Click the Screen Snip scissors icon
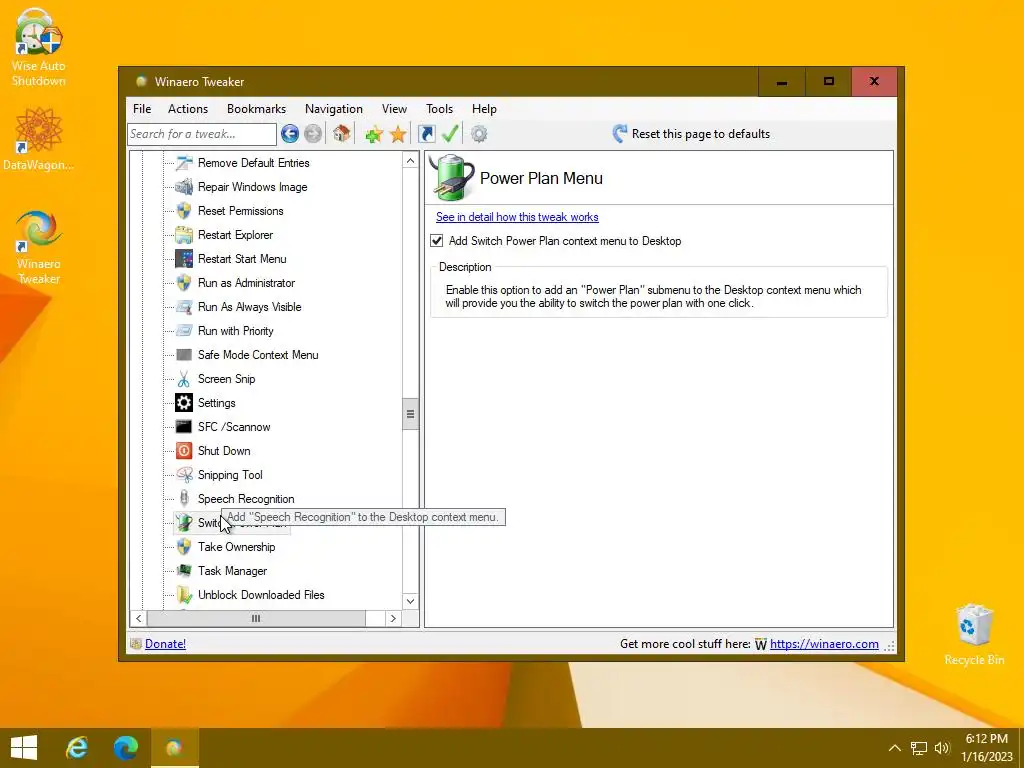 [184, 379]
